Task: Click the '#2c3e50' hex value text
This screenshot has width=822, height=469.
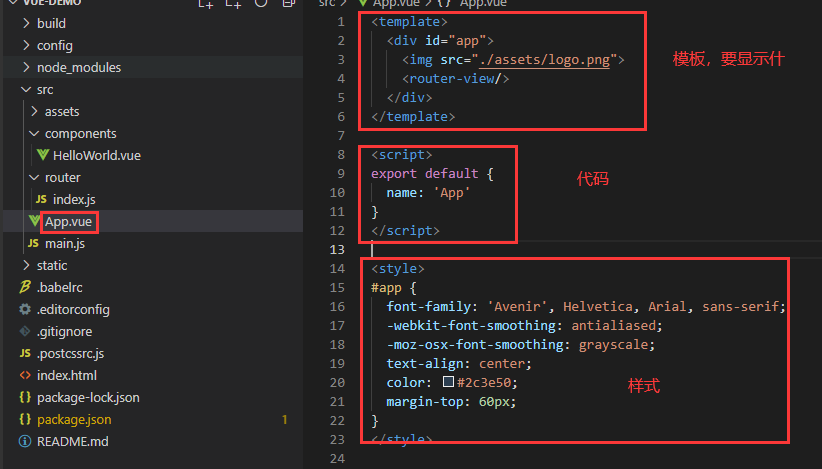Action: [483, 383]
